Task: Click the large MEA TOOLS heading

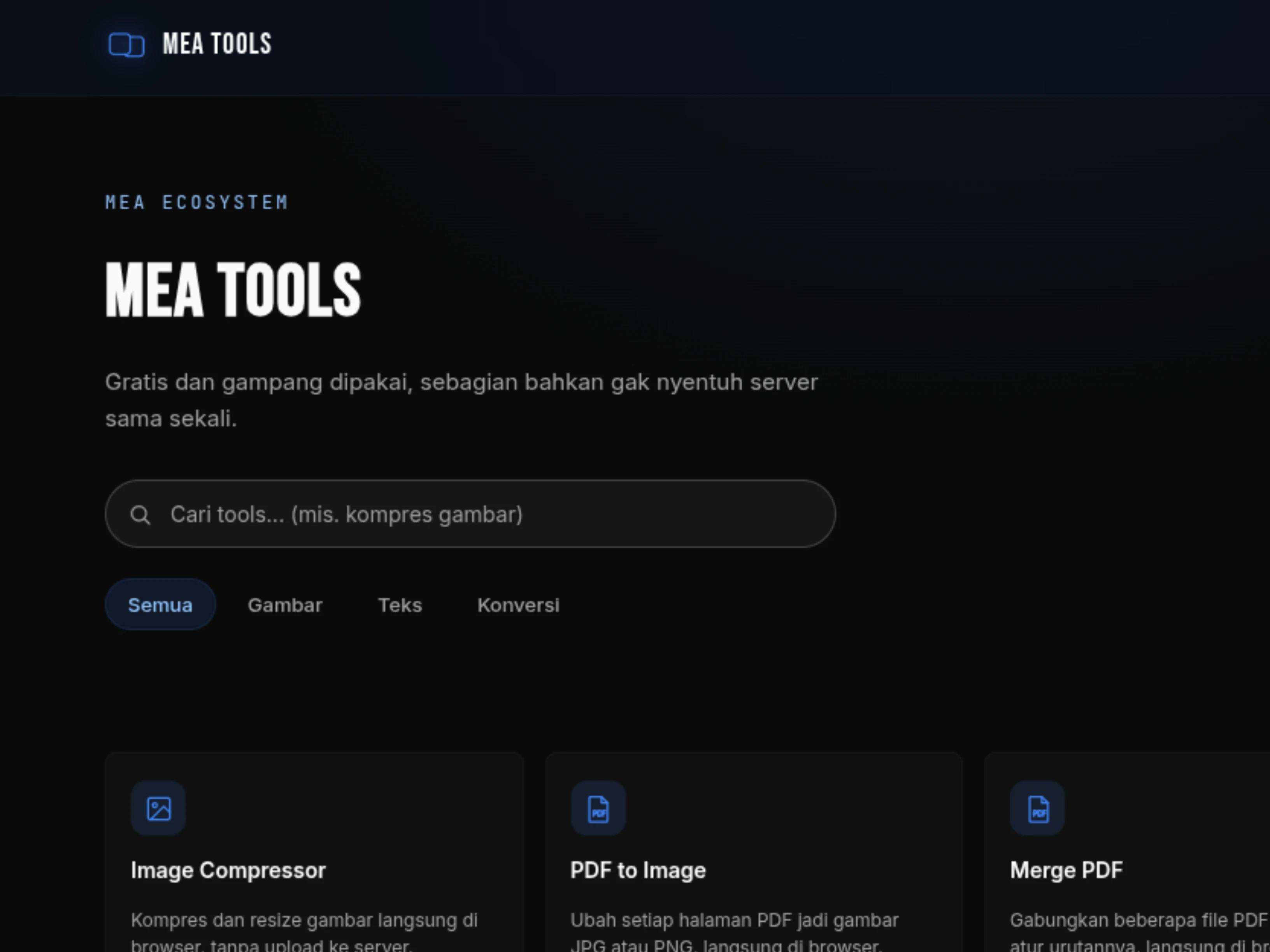Action: pos(233,290)
